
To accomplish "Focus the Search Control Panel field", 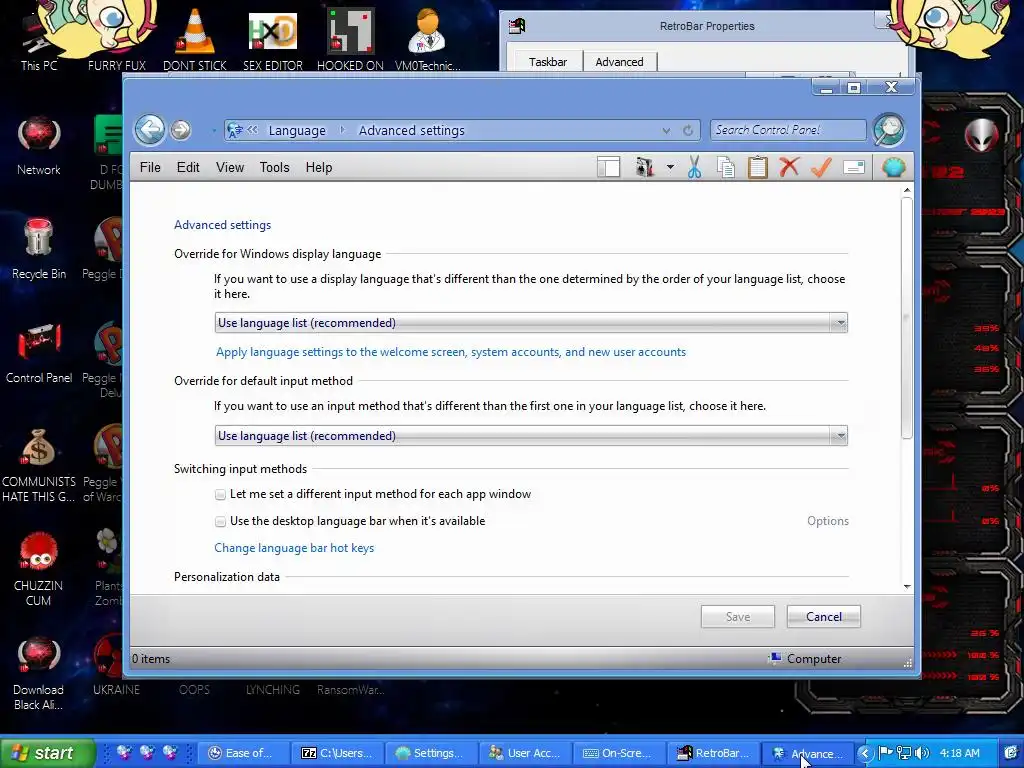I will pos(788,130).
